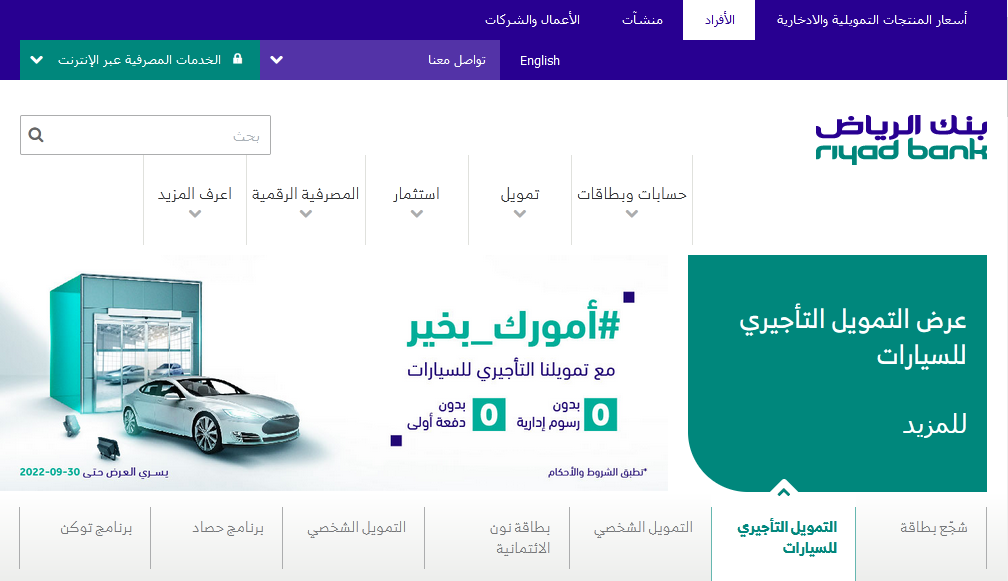The width and height of the screenshot is (1008, 581).
Task: Expand the تمويل menu chevron
Action: pos(520,214)
